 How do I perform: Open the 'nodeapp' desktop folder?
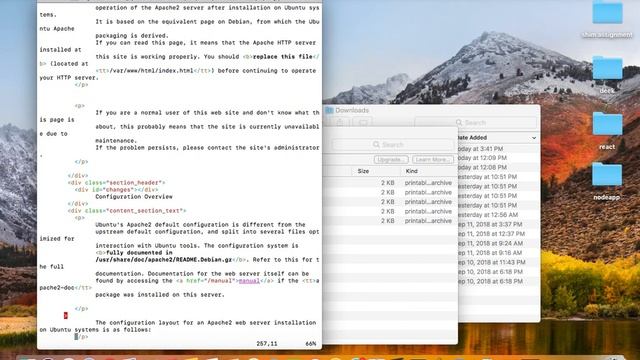tap(607, 175)
